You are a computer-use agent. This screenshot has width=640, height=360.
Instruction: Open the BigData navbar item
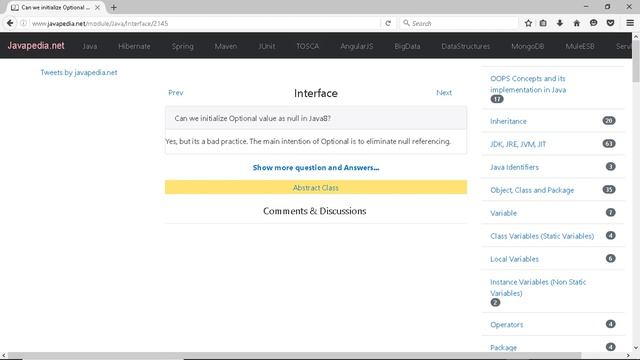click(x=407, y=46)
